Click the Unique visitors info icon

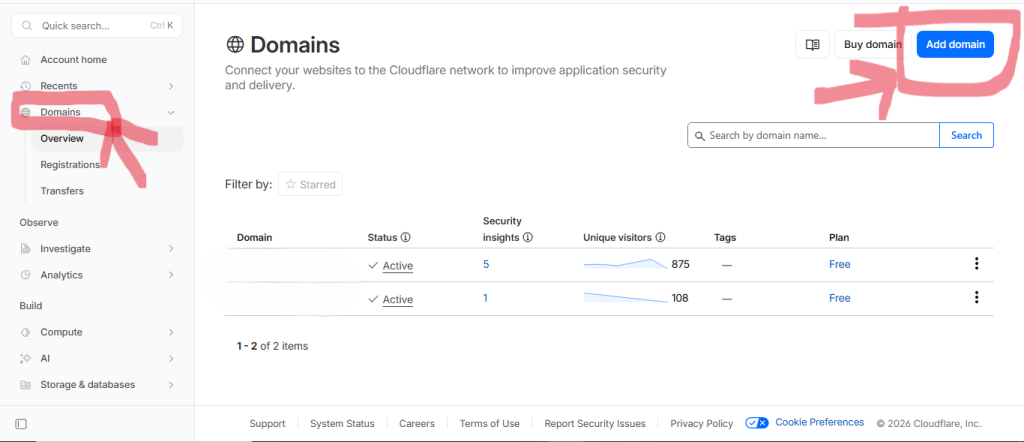coord(660,238)
